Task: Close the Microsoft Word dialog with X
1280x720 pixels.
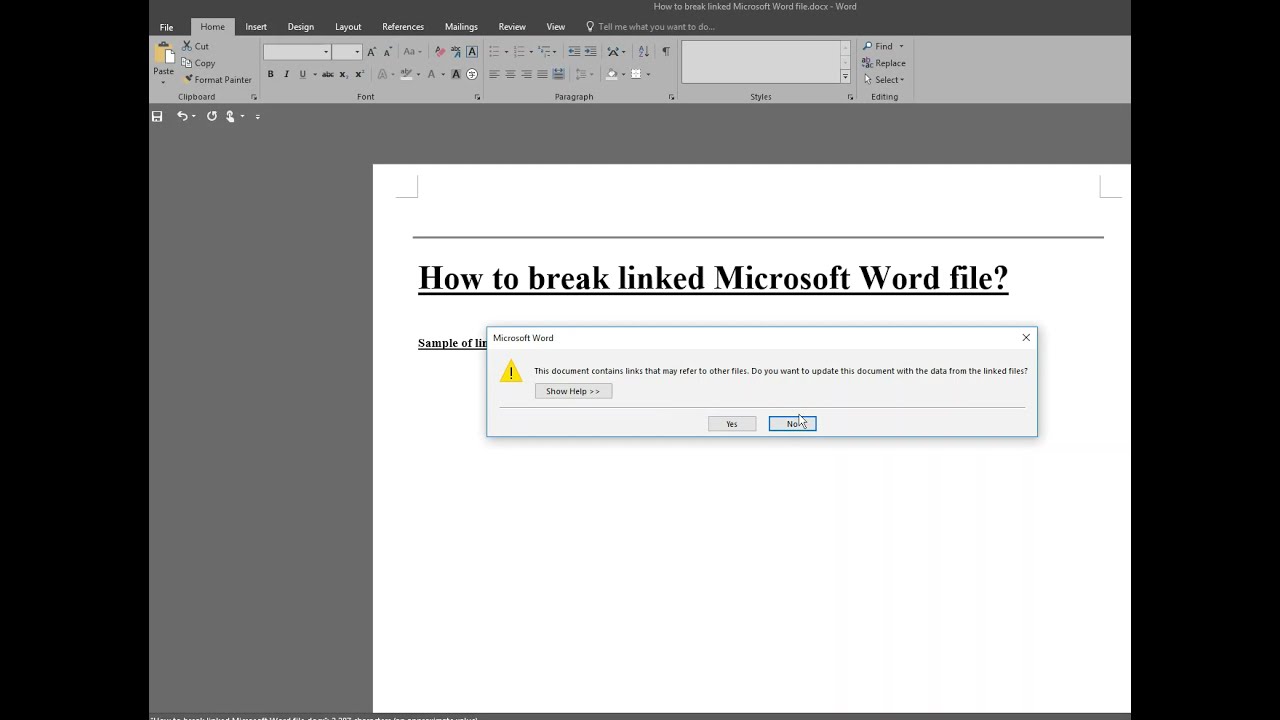Action: click(x=1026, y=338)
